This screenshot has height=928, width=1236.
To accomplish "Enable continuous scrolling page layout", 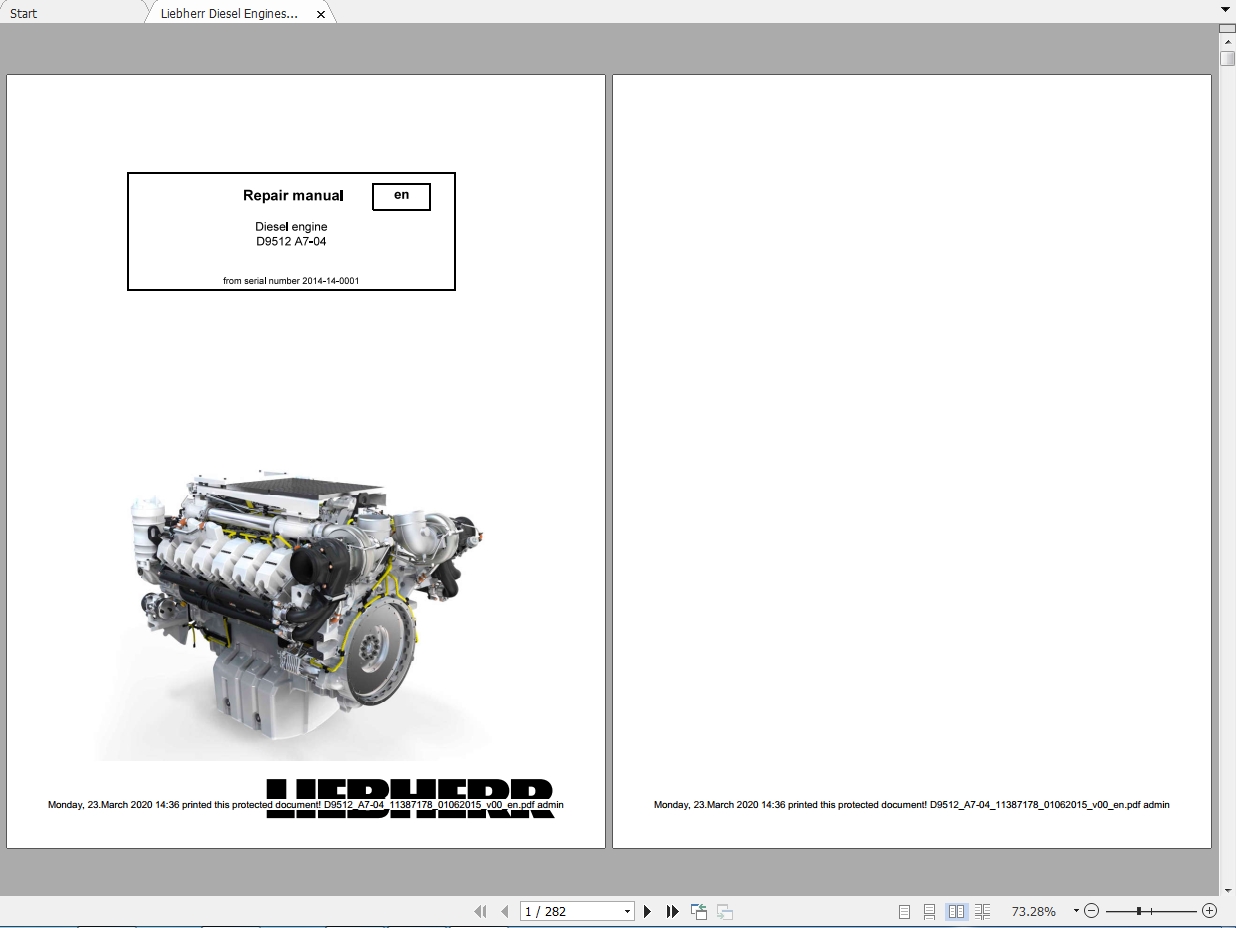I will tap(929, 911).
